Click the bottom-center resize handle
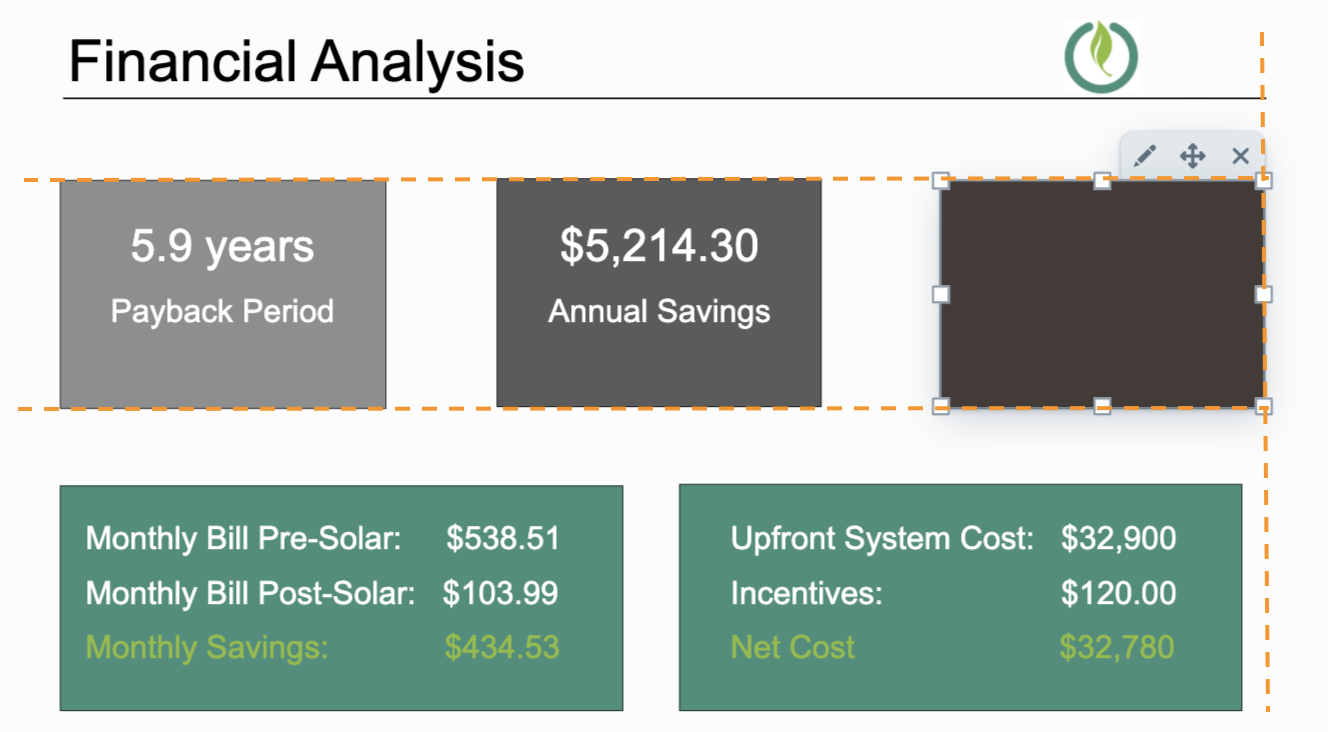This screenshot has height=732, width=1328. 1102,406
